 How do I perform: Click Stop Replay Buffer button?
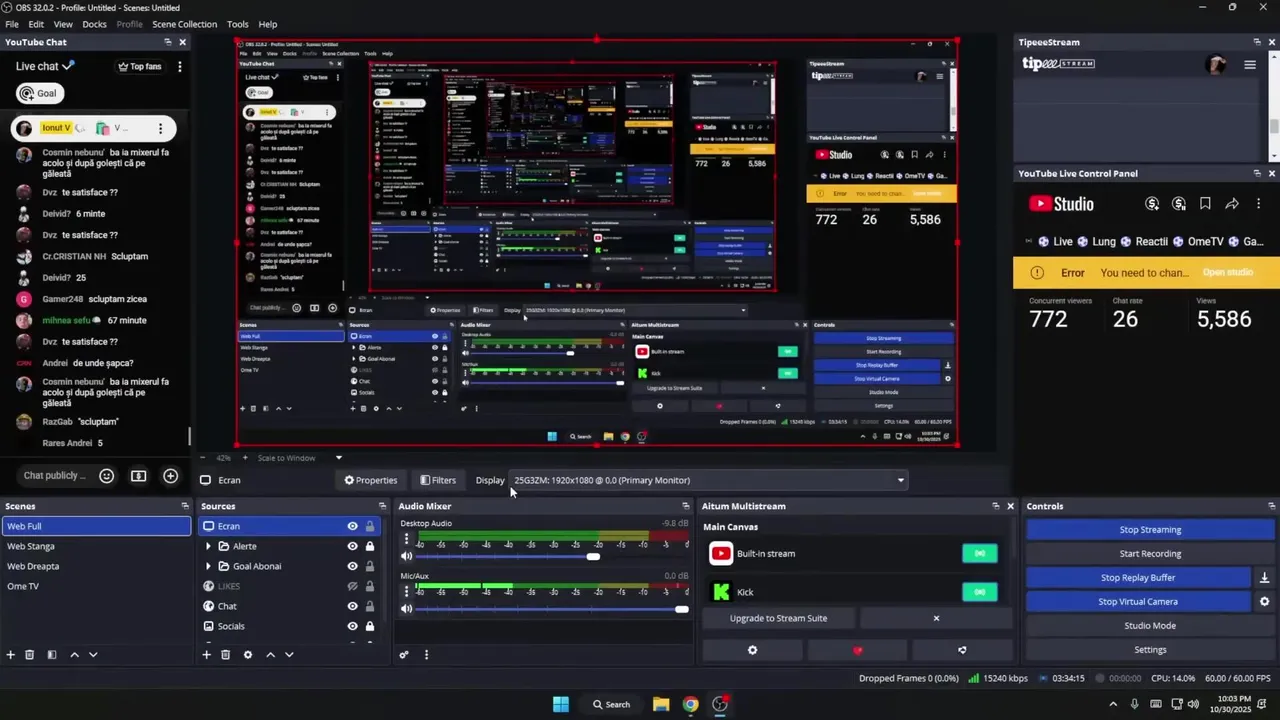1138,578
